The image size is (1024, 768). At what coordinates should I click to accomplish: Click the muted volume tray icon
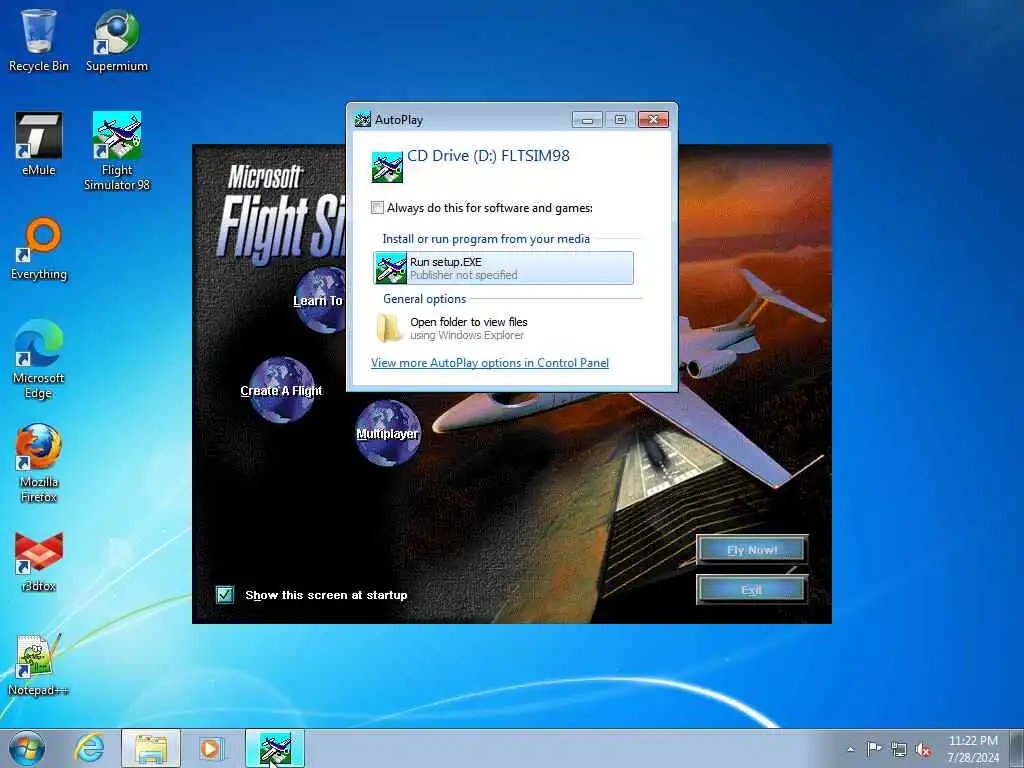(x=923, y=750)
